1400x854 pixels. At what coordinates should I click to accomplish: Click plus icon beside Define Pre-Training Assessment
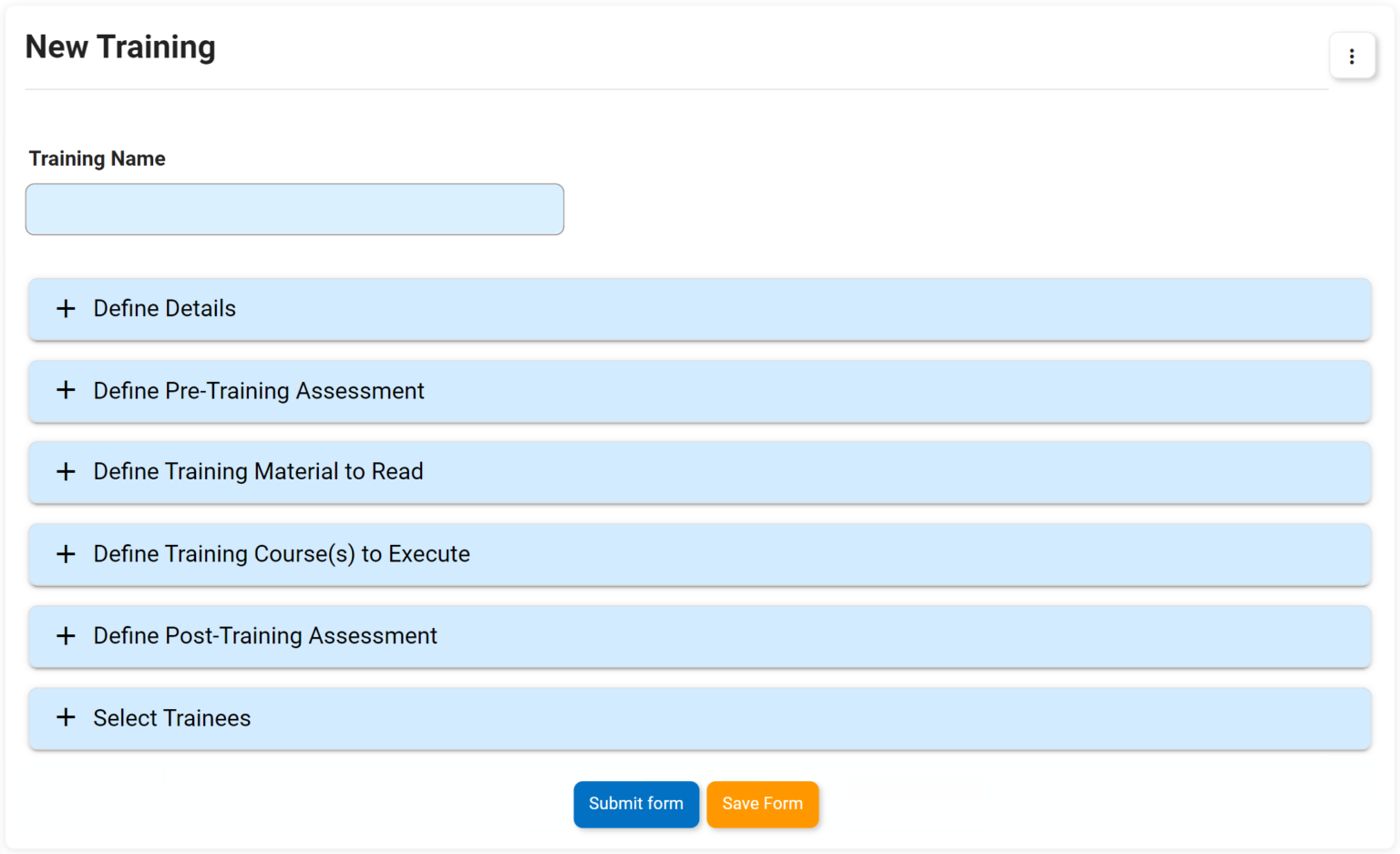click(x=66, y=391)
